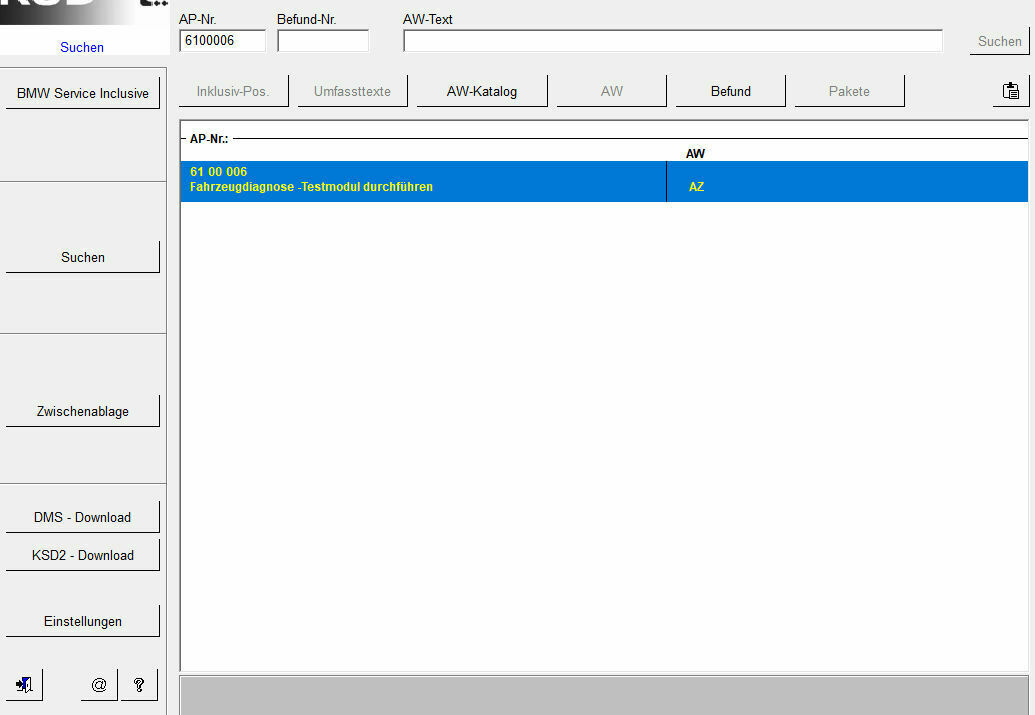Click the @ email icon button
1035x715 pixels.
click(99, 685)
